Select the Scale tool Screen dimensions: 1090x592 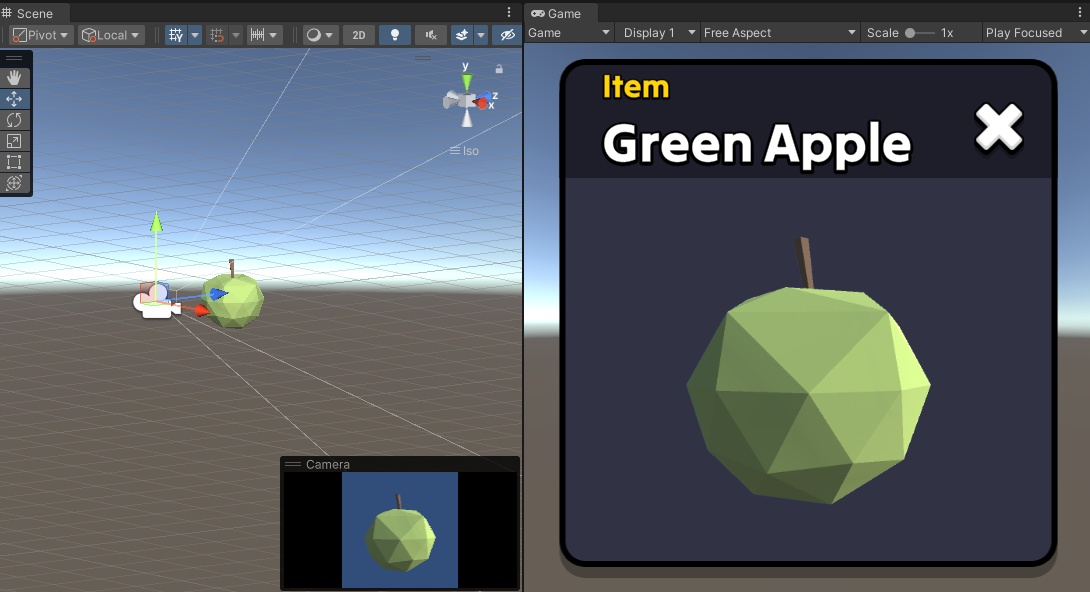click(x=14, y=141)
